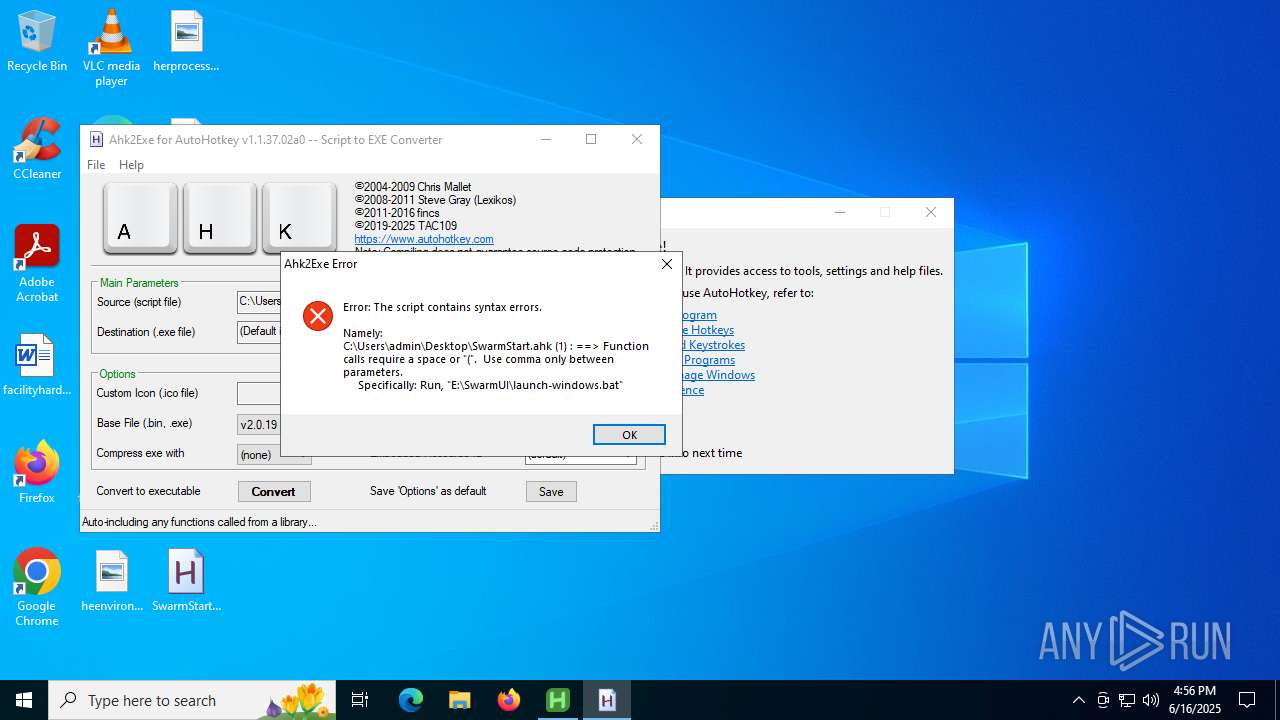Open the Recycle Bin desktop icon
This screenshot has height=720, width=1280.
[x=37, y=42]
